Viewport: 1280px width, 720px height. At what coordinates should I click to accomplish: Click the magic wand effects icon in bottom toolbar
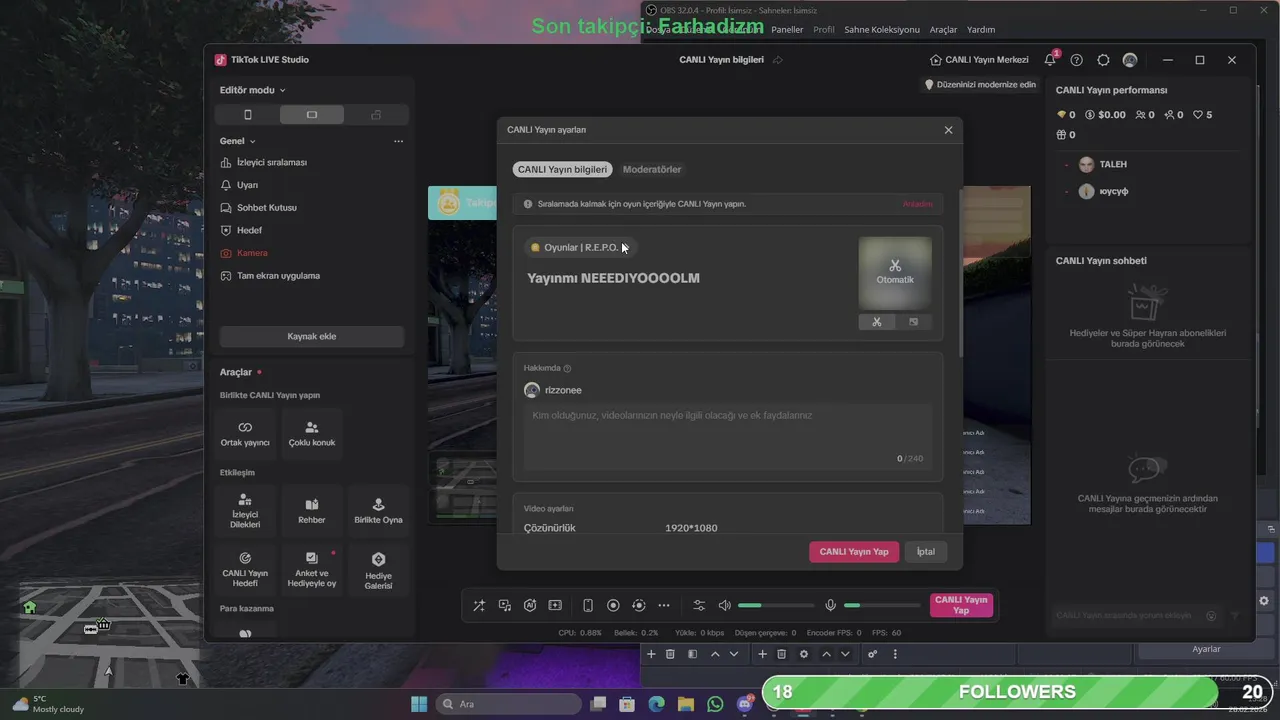(x=479, y=605)
